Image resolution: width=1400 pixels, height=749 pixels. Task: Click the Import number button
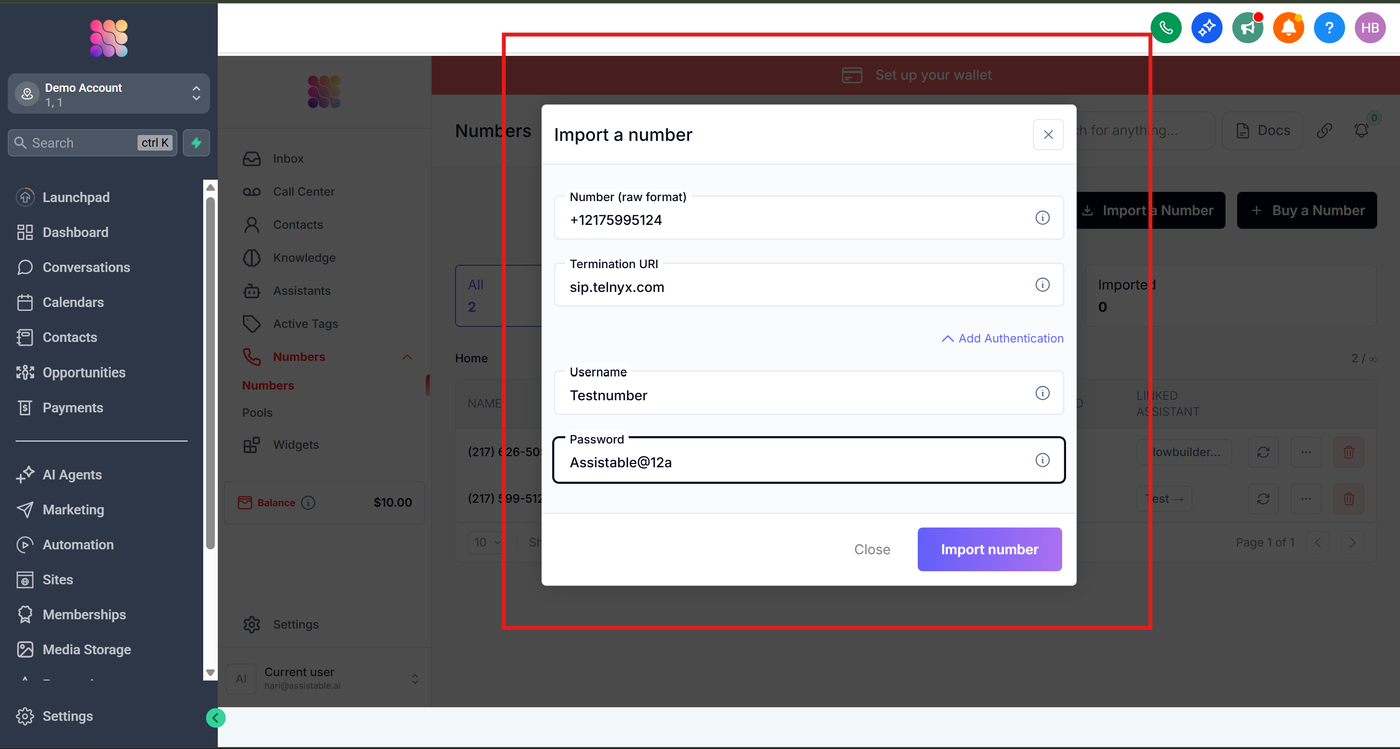pyautogui.click(x=989, y=549)
